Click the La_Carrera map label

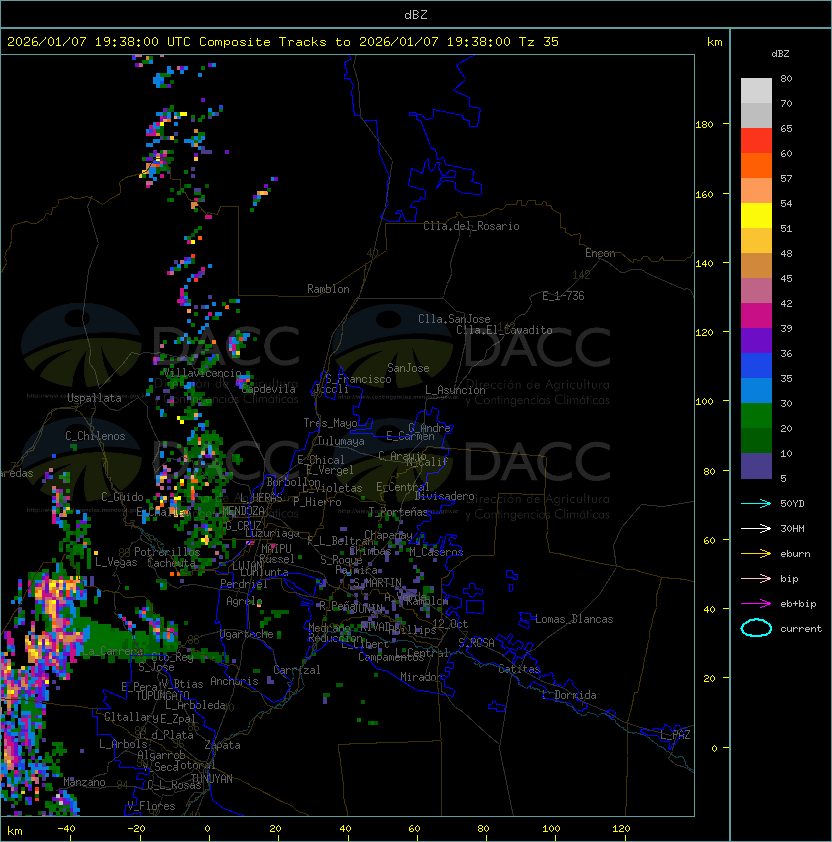(x=113, y=651)
